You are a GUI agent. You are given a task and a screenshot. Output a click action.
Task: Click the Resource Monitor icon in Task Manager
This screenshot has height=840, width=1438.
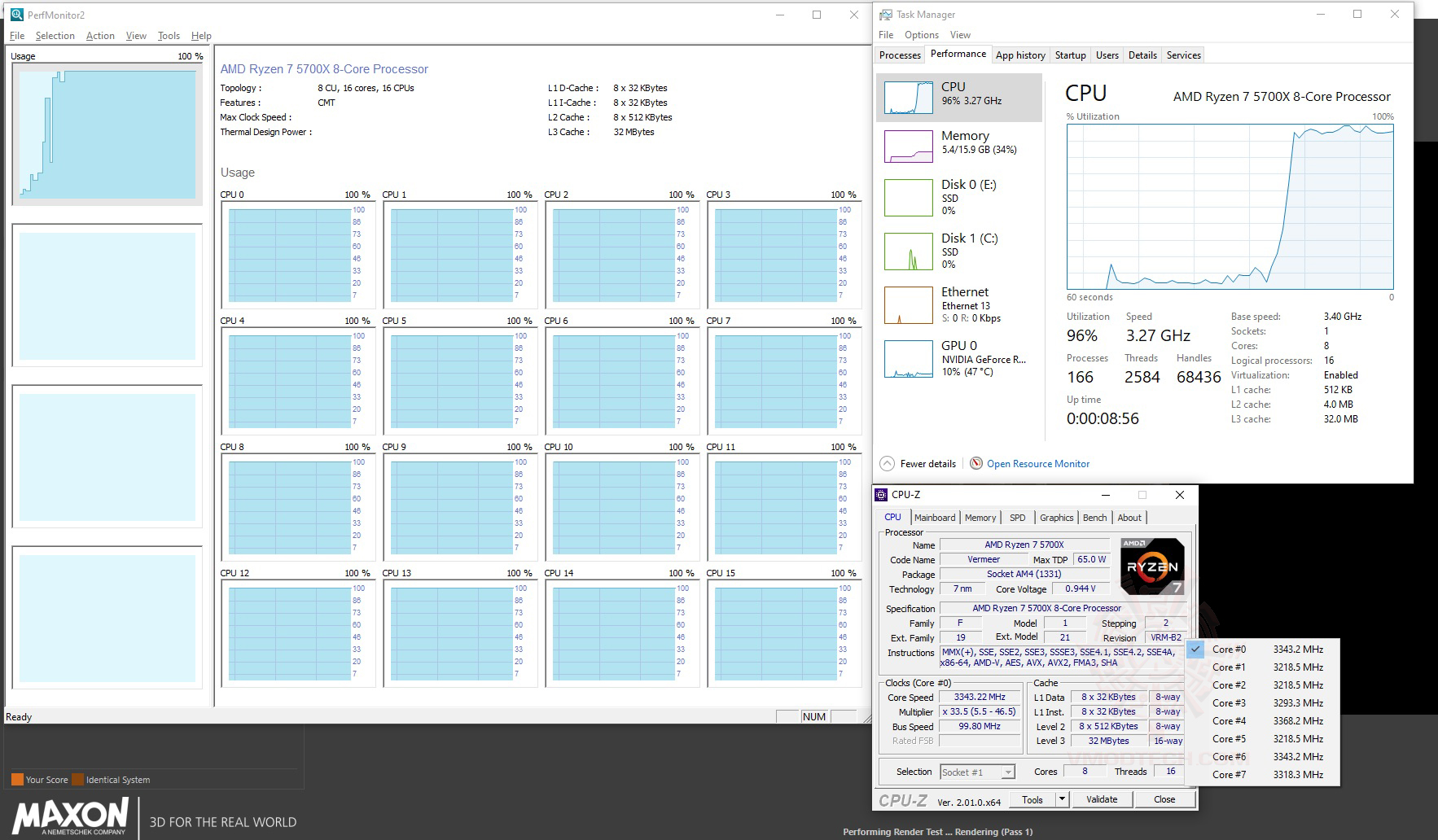pyautogui.click(x=976, y=464)
